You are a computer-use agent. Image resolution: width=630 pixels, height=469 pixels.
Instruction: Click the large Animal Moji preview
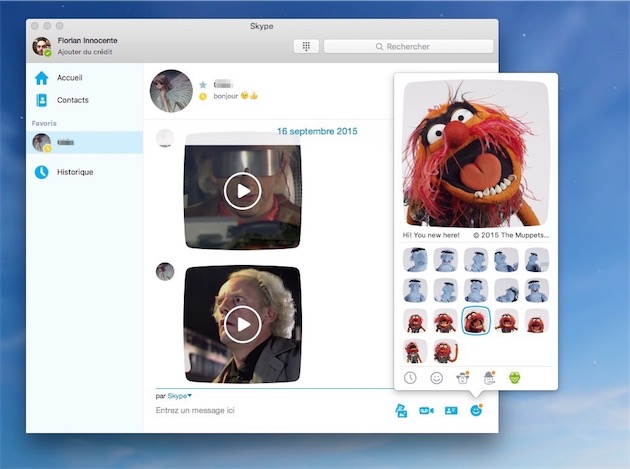(476, 154)
